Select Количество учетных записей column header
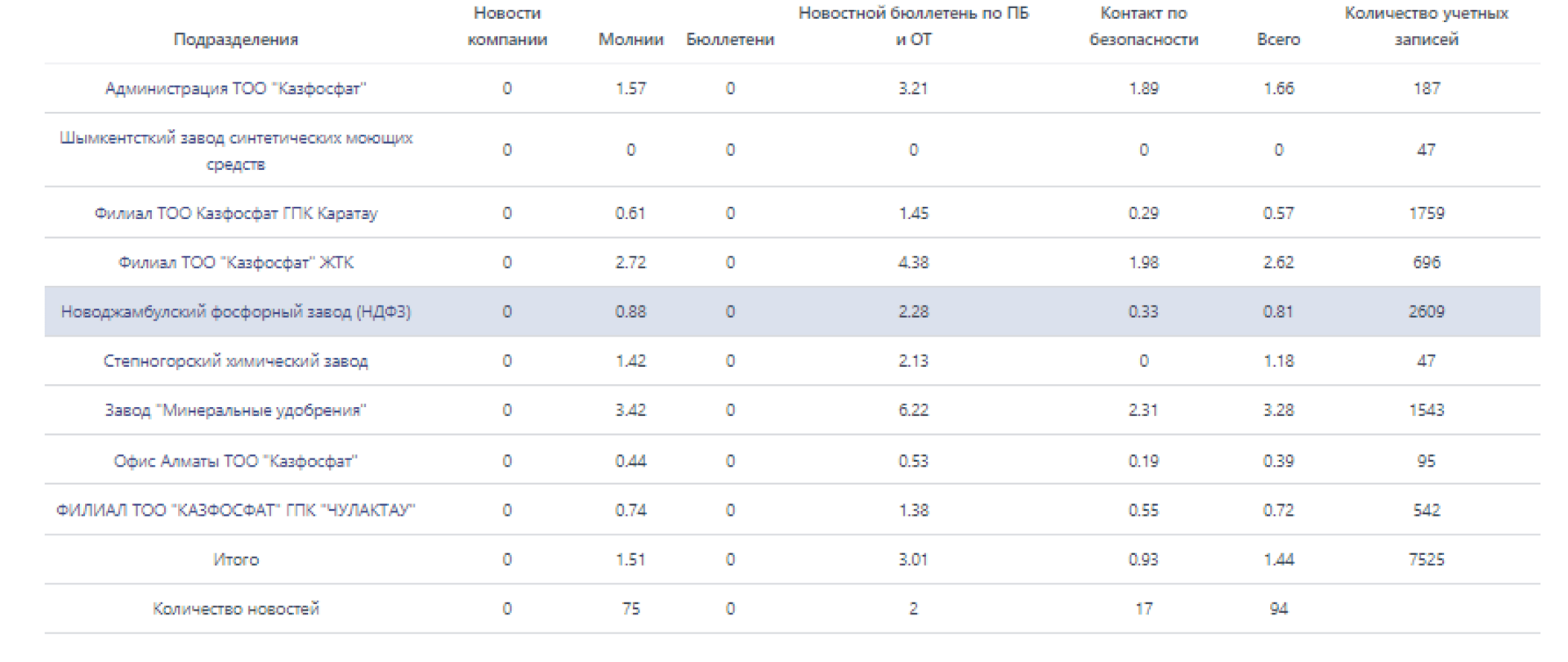The image size is (1568, 662). 1426,26
